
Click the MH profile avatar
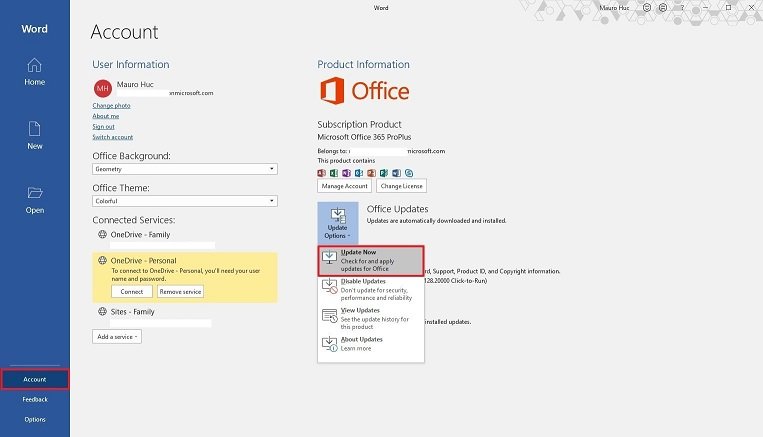(x=102, y=89)
